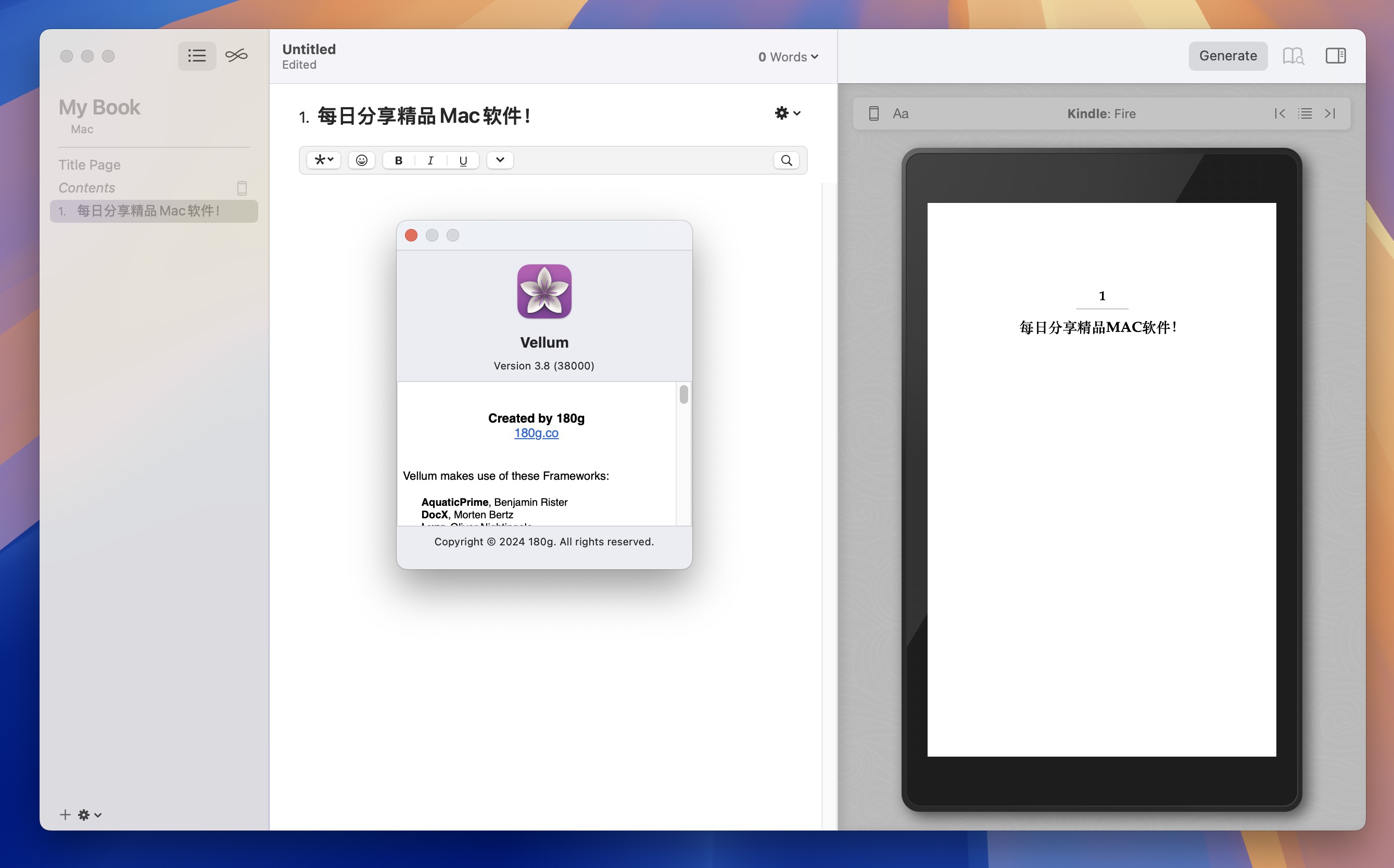The height and width of the screenshot is (868, 1394).
Task: Toggle underline formatting
Action: point(463,160)
